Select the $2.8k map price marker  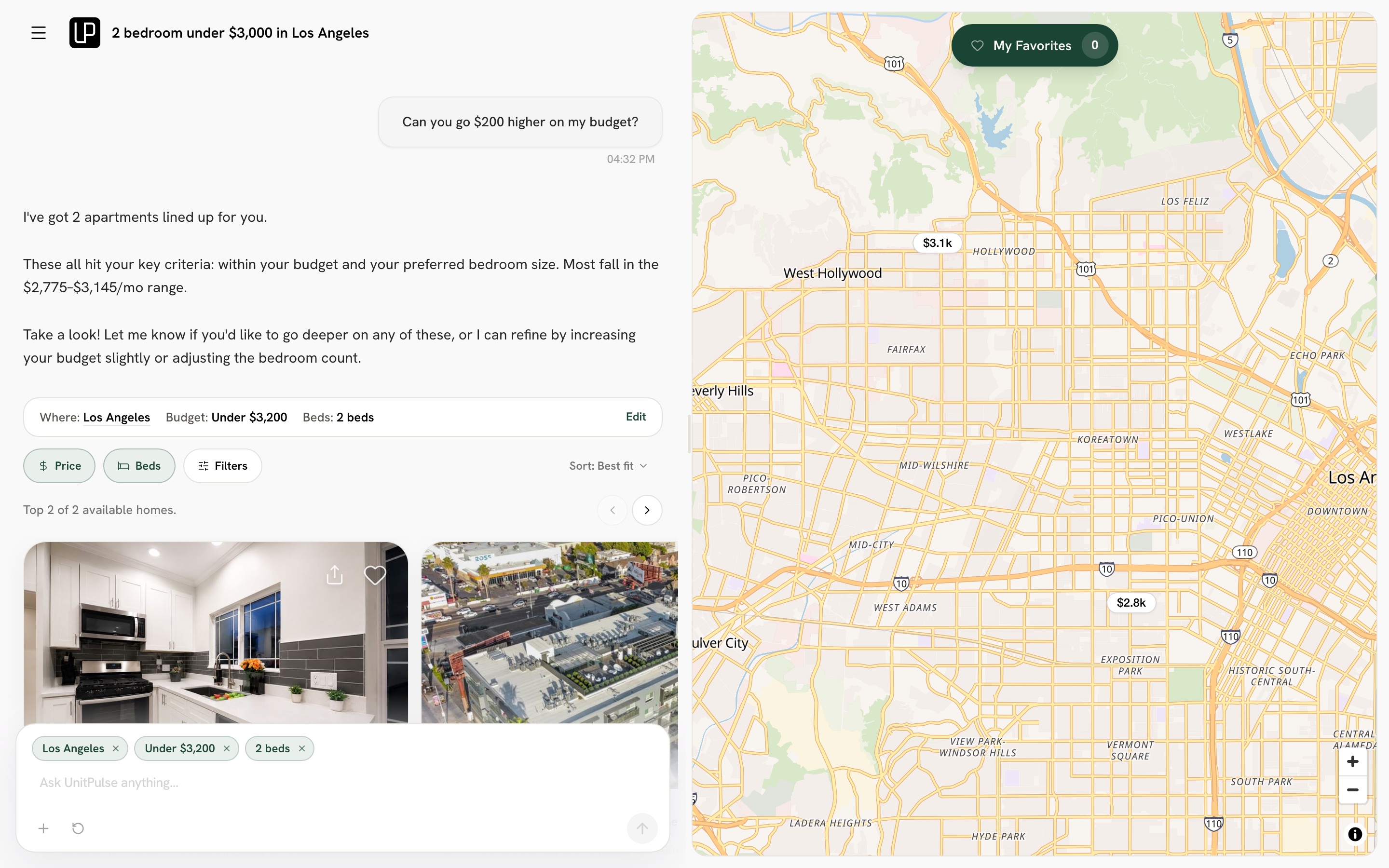point(1130,602)
